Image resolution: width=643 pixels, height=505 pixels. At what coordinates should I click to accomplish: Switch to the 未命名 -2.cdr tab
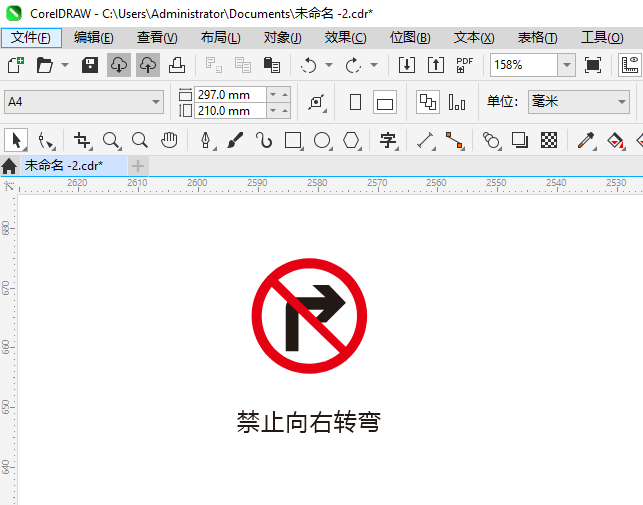click(73, 166)
